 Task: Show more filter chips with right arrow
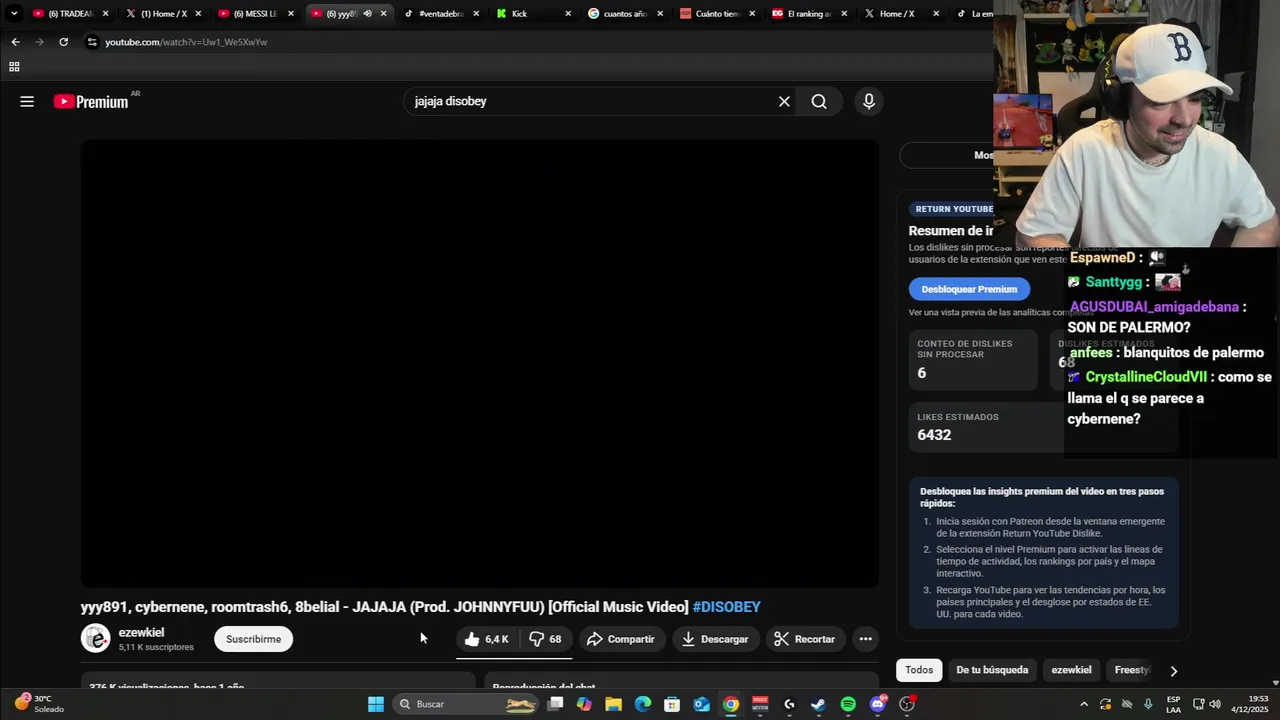[1174, 670]
